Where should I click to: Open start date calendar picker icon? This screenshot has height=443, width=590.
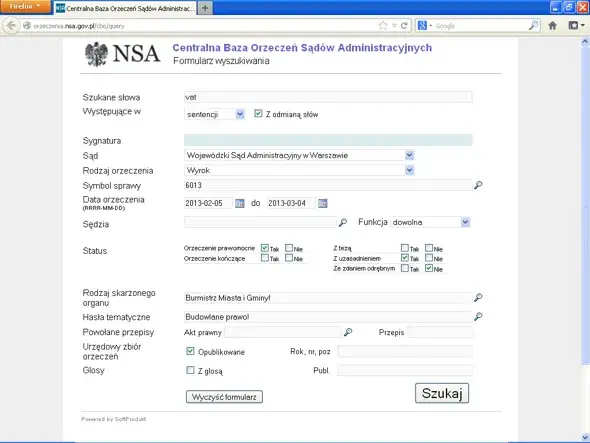tap(240, 204)
